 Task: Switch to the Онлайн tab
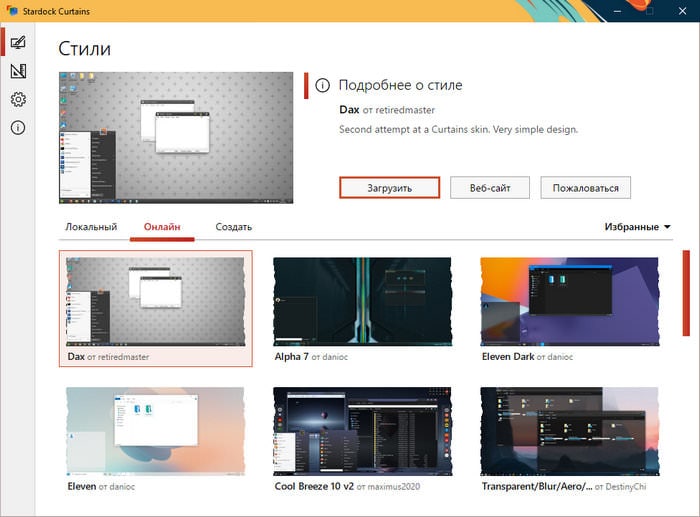pyautogui.click(x=162, y=227)
